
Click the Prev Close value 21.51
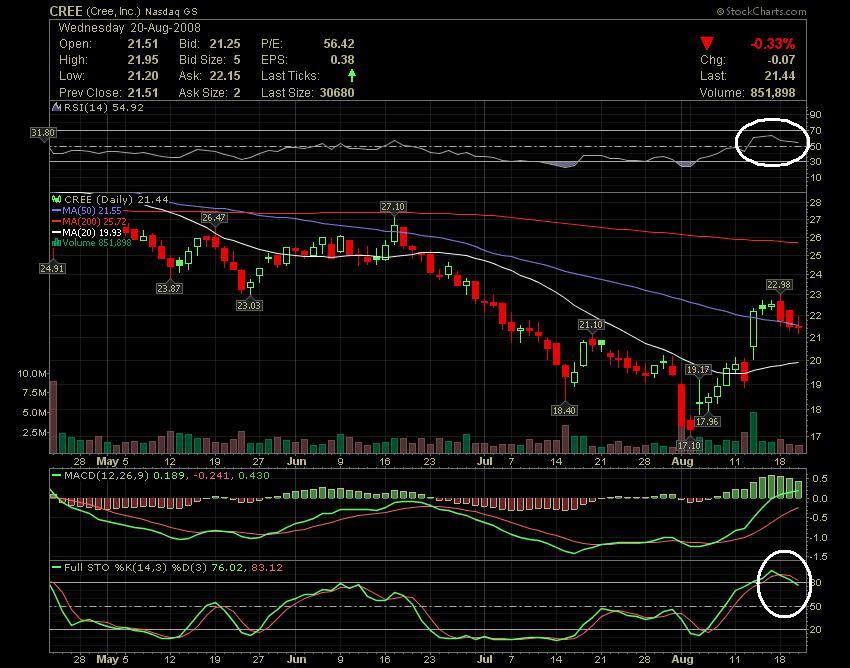tap(143, 93)
